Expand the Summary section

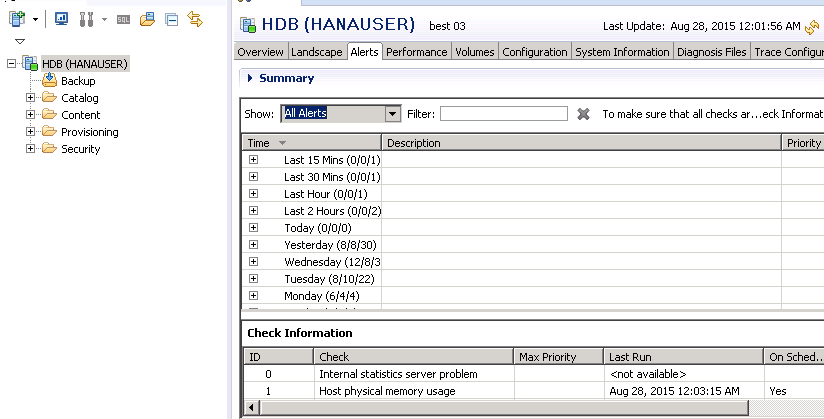pyautogui.click(x=248, y=78)
